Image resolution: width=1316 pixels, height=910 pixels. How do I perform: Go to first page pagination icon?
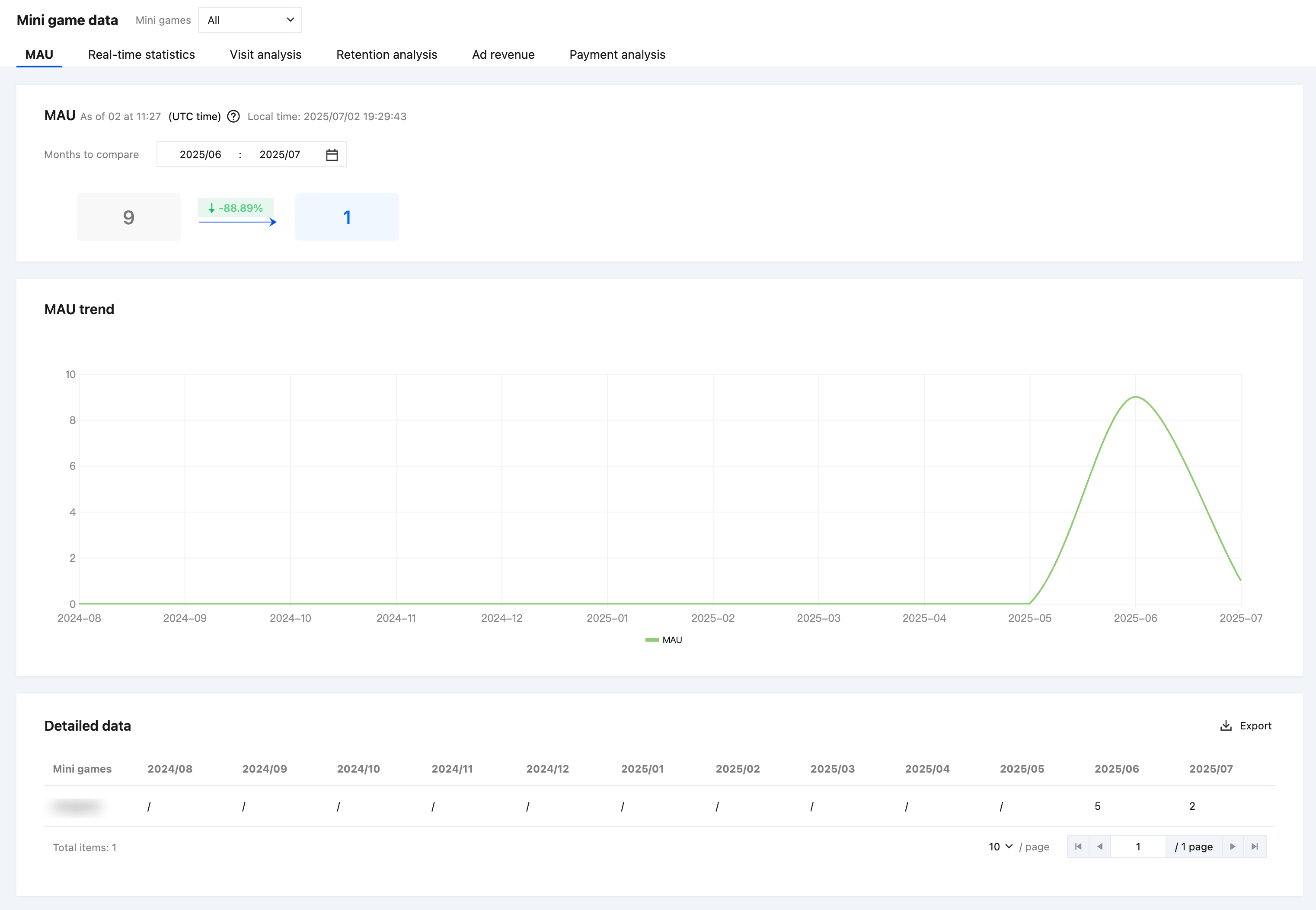pos(1078,847)
